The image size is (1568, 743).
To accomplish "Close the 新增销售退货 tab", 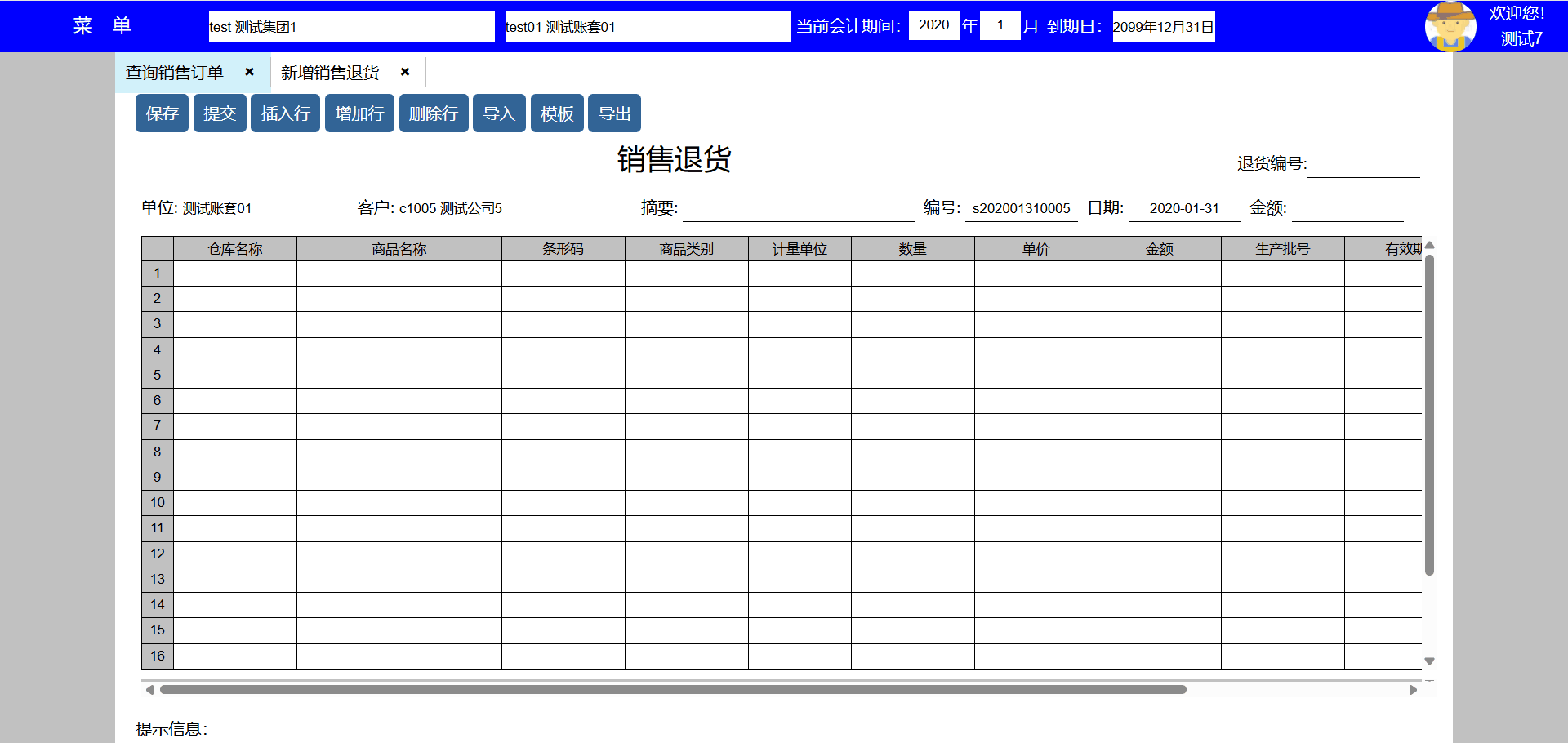I will [405, 72].
